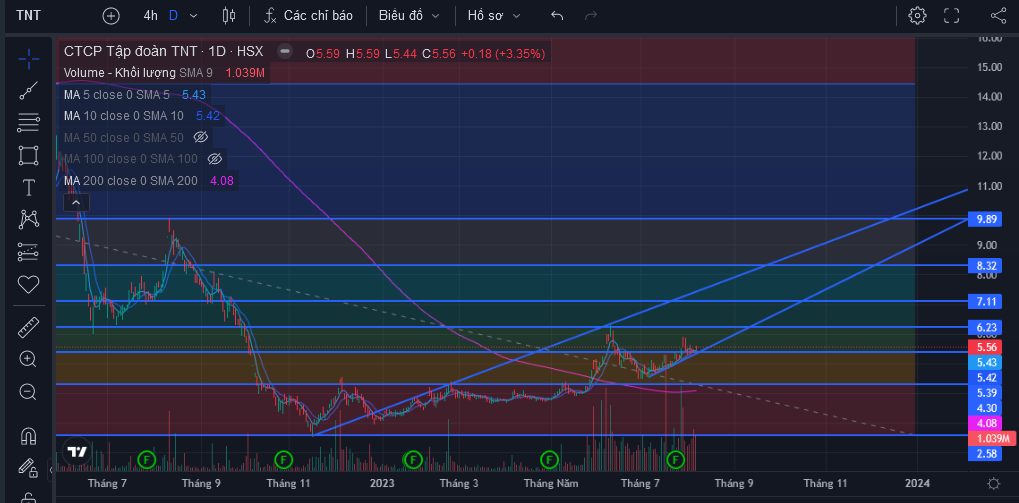Image resolution: width=1019 pixels, height=503 pixels.
Task: Show the hidden MA 100 indicator
Action: tap(215, 159)
